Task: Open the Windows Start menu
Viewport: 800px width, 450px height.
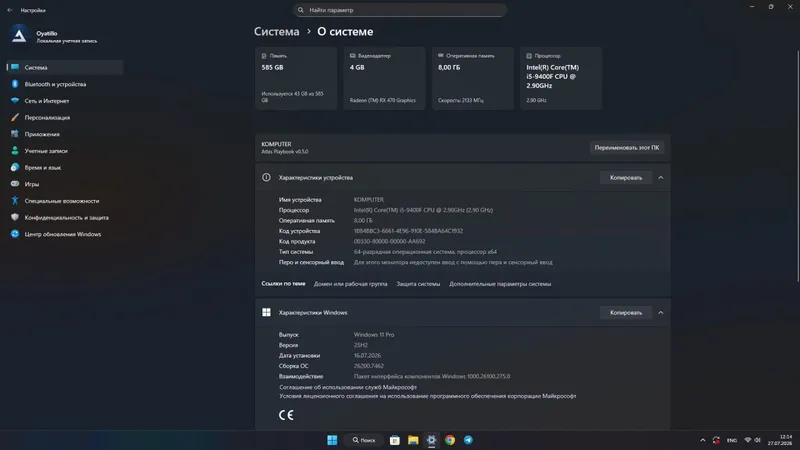Action: tap(332, 440)
